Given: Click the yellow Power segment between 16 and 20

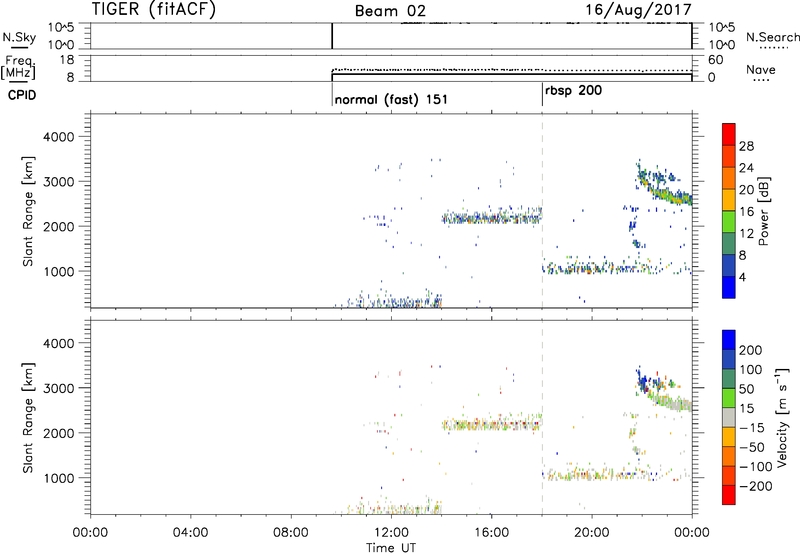Looking at the screenshot, I should pos(729,200).
